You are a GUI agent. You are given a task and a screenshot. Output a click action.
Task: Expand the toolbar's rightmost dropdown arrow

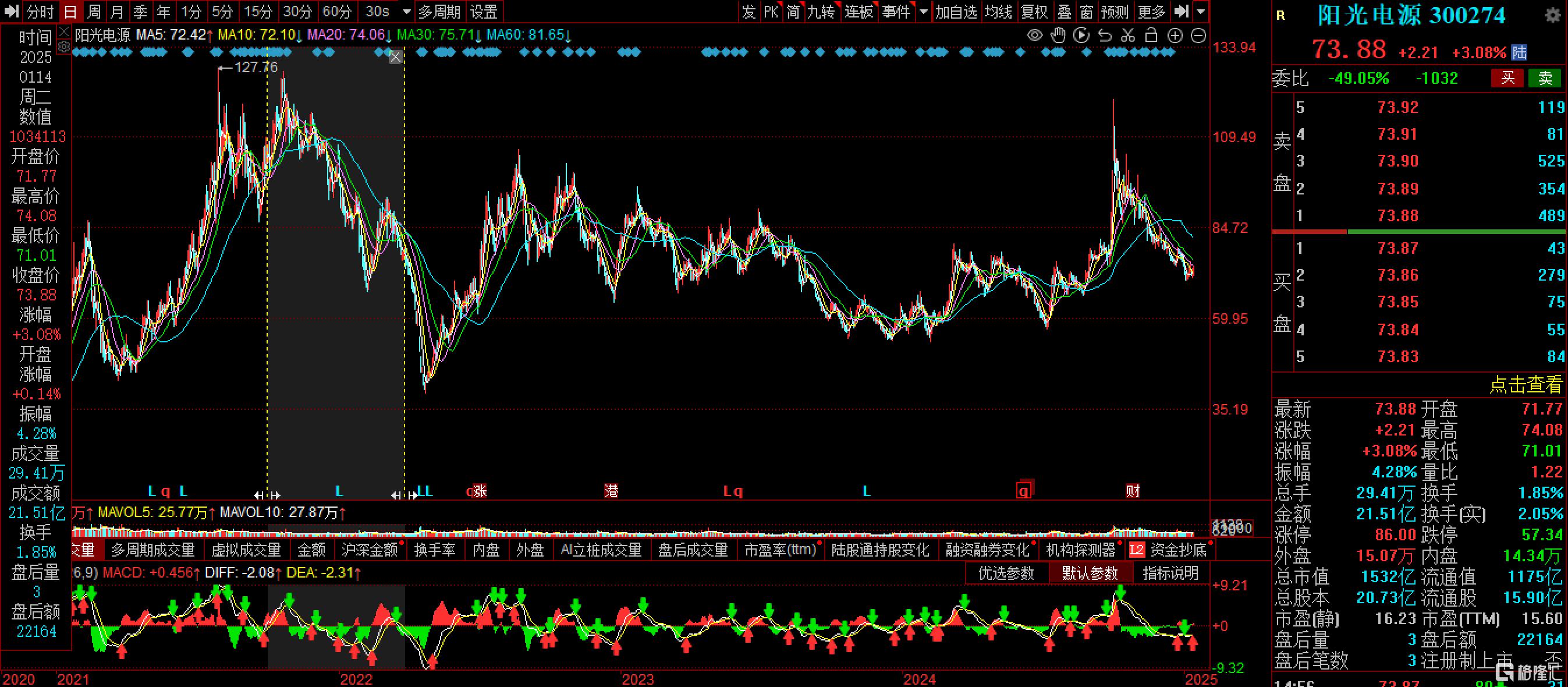tap(1200, 12)
